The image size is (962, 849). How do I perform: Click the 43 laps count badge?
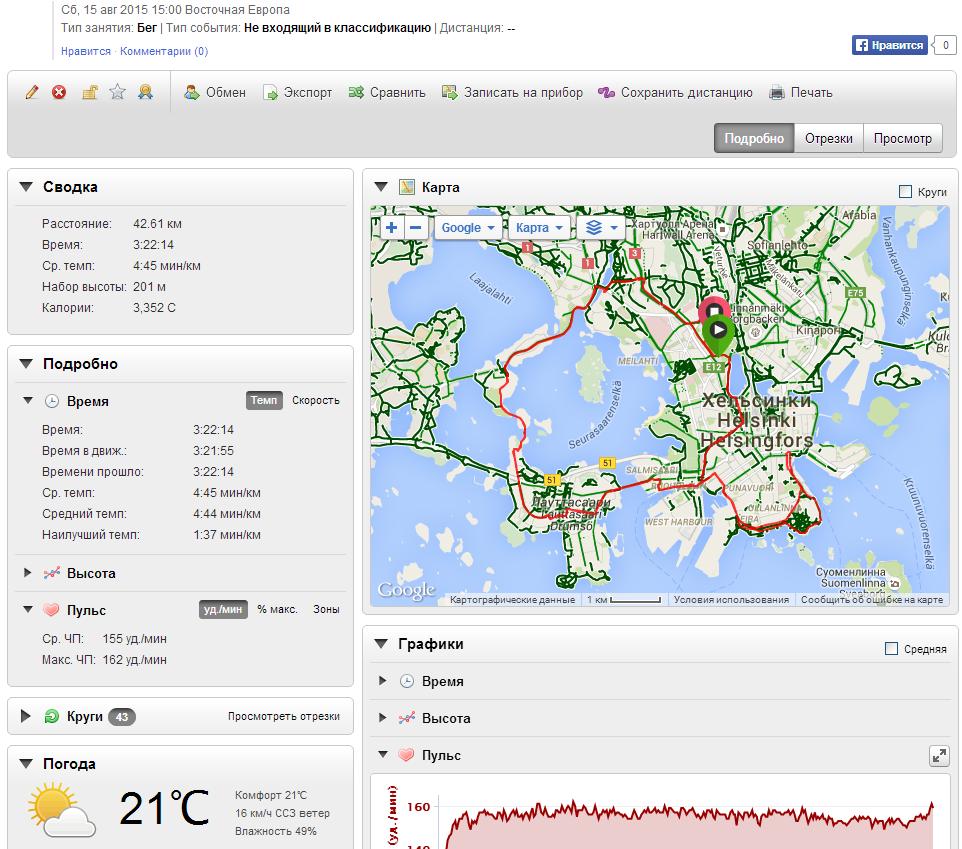[122, 716]
